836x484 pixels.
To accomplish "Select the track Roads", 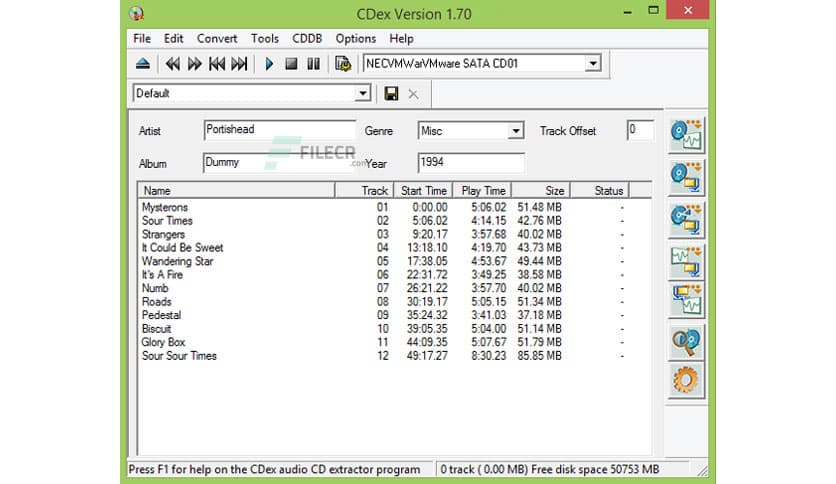I will pos(157,302).
